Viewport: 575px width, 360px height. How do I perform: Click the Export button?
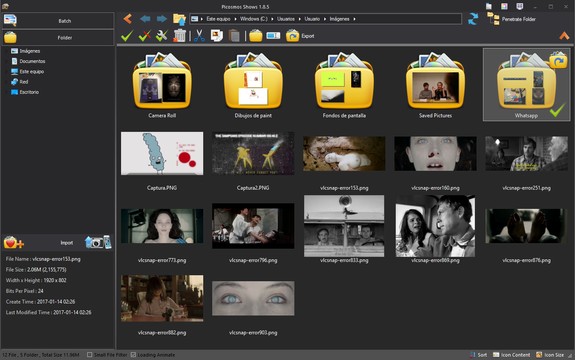(301, 36)
